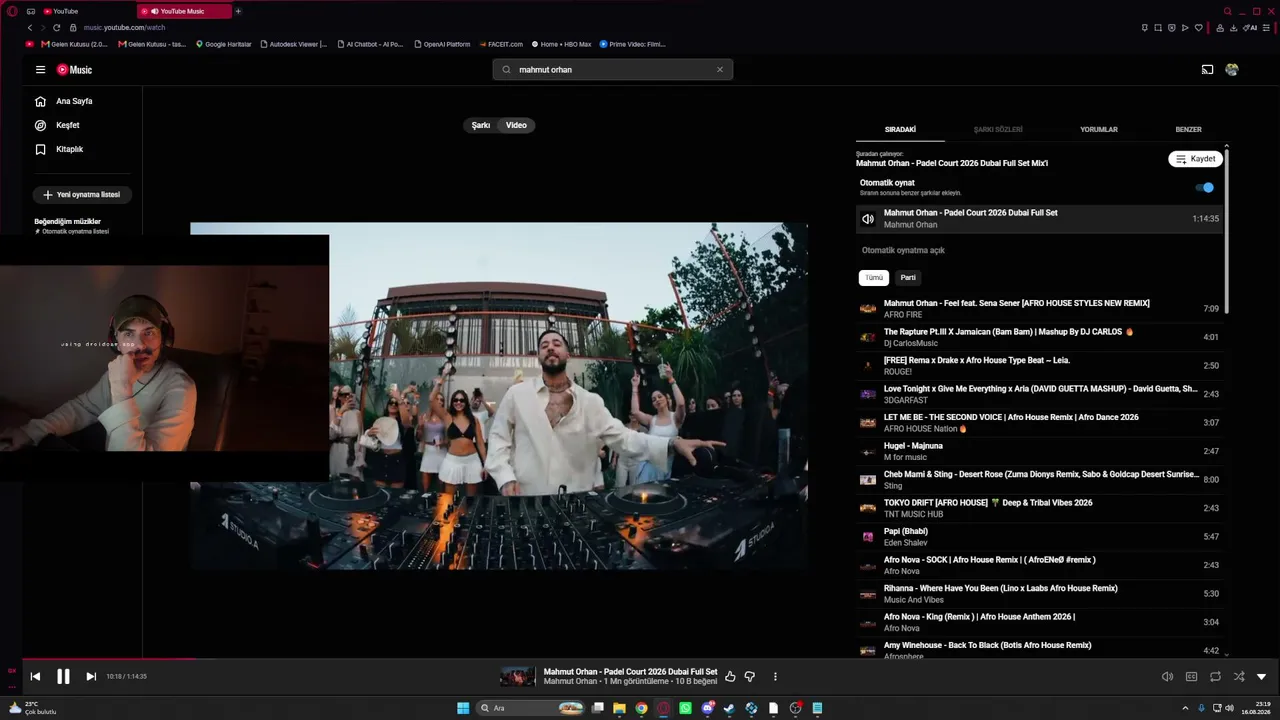Toggle repeat mode in player bar
The width and height of the screenshot is (1280, 720).
(1215, 677)
